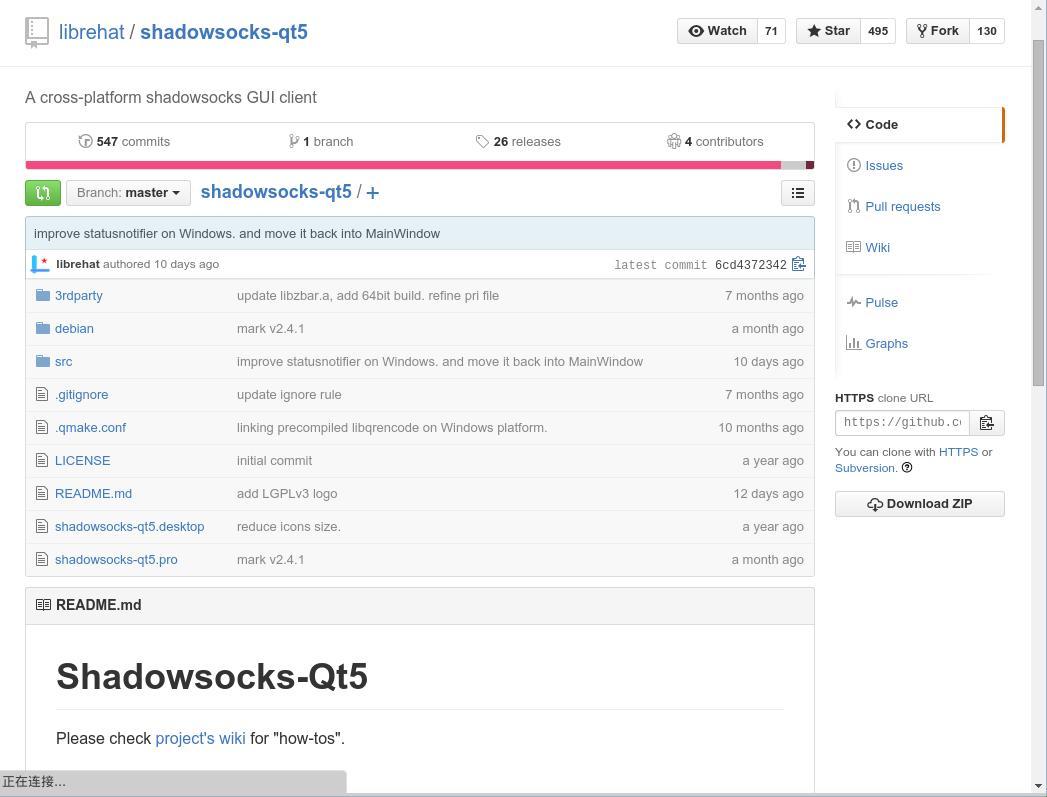Click the list-view icon button beside the path

pyautogui.click(x=797, y=193)
